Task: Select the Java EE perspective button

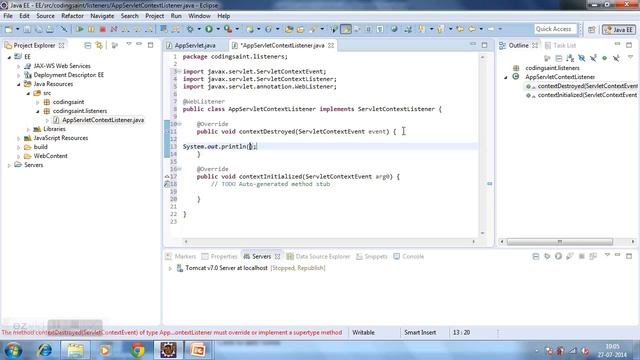Action: tap(619, 29)
